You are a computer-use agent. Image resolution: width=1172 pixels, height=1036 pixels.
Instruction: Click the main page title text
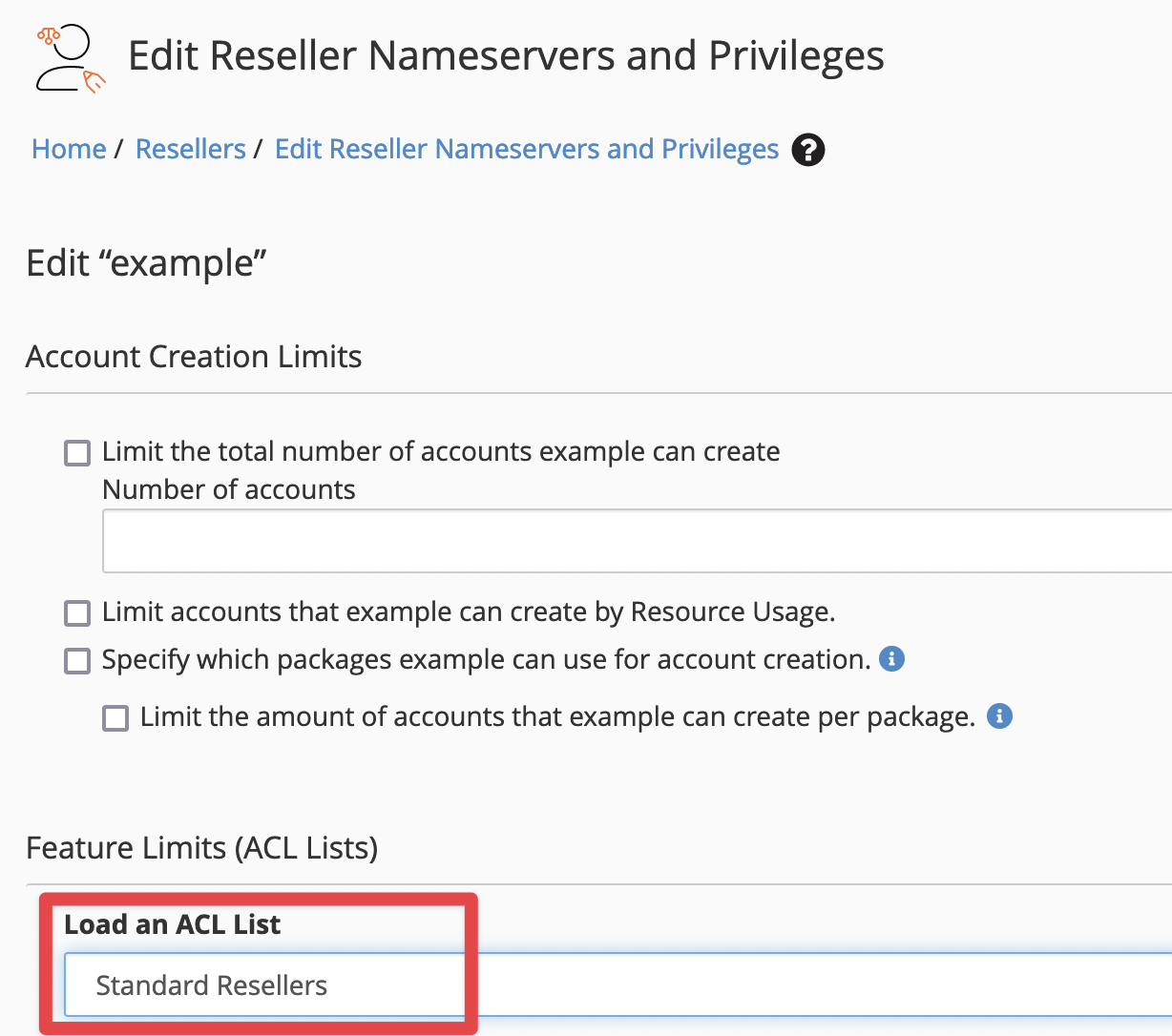pos(507,56)
